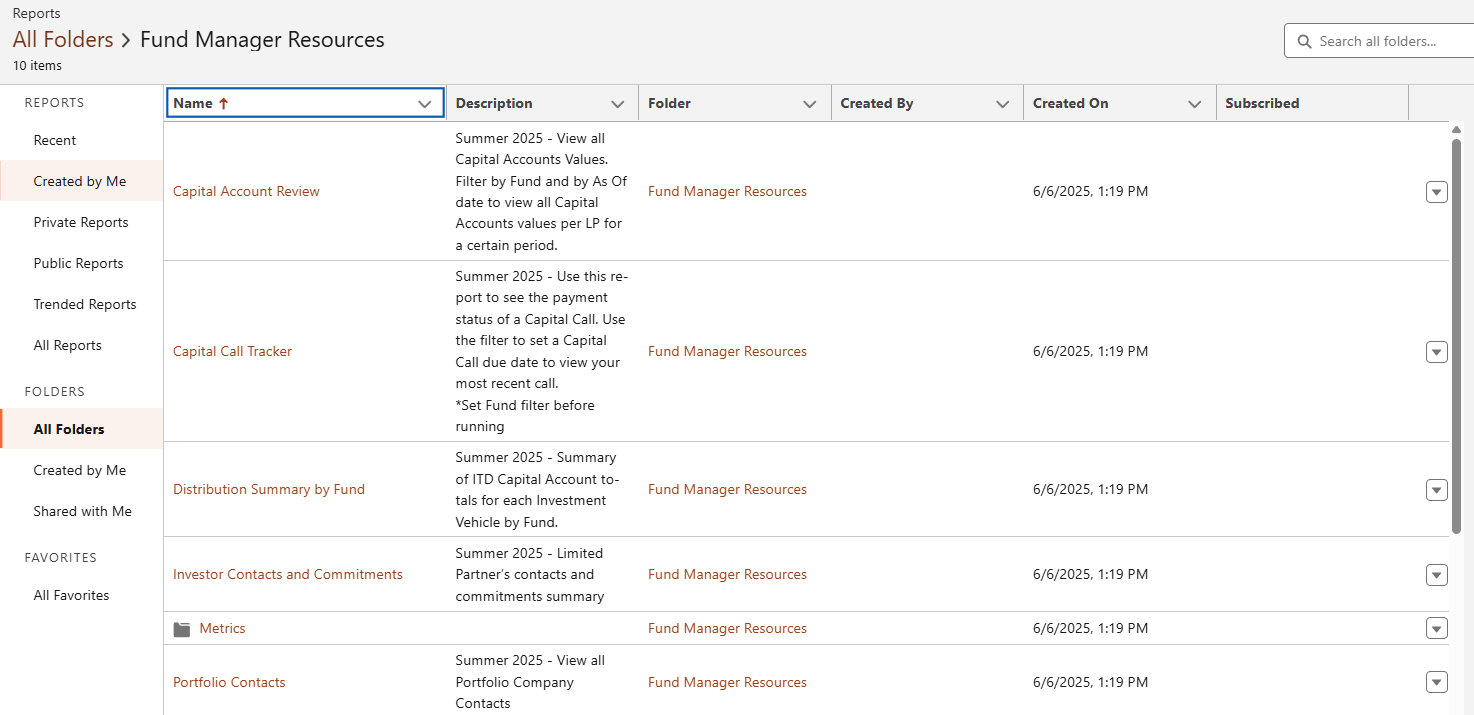Expand the Description column options chevron
The width and height of the screenshot is (1474, 715).
point(618,104)
